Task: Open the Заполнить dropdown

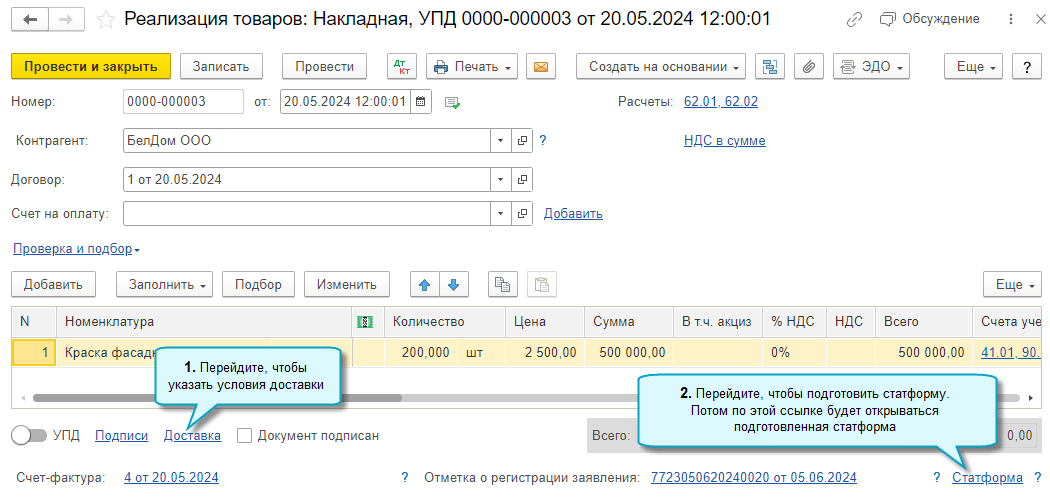Action: (165, 284)
